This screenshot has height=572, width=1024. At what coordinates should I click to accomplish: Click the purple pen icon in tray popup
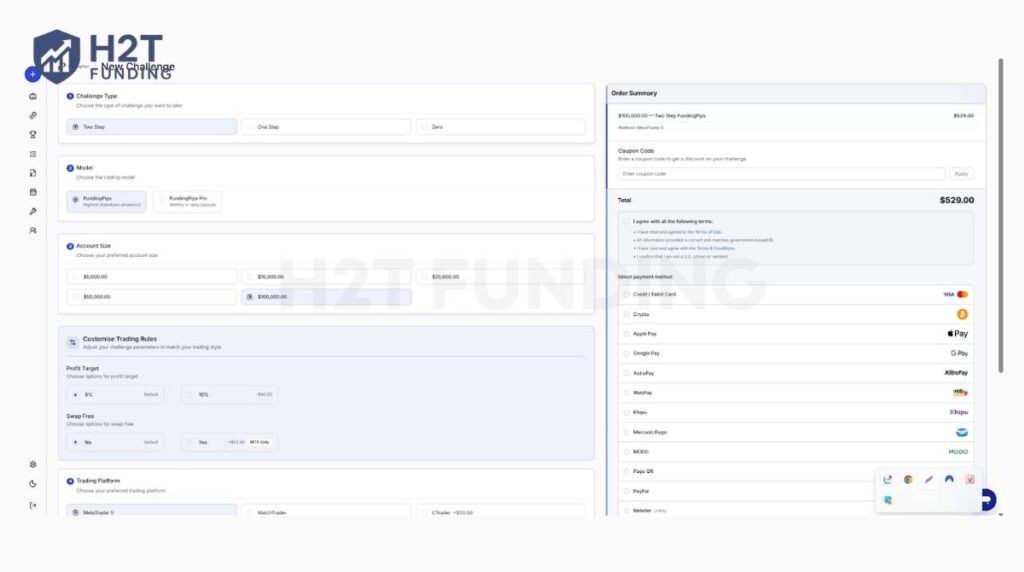[929, 479]
